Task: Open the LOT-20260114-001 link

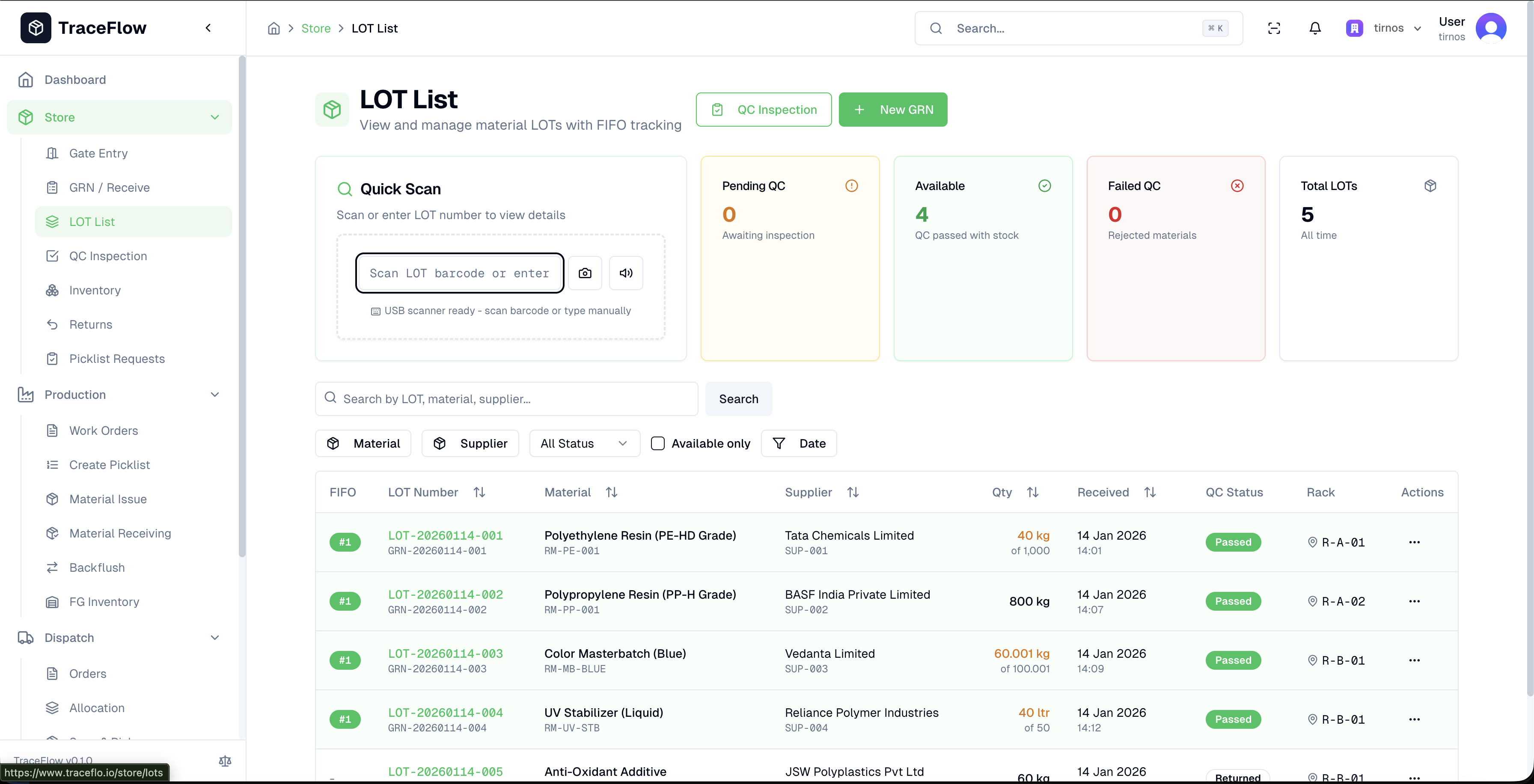Action: point(445,535)
